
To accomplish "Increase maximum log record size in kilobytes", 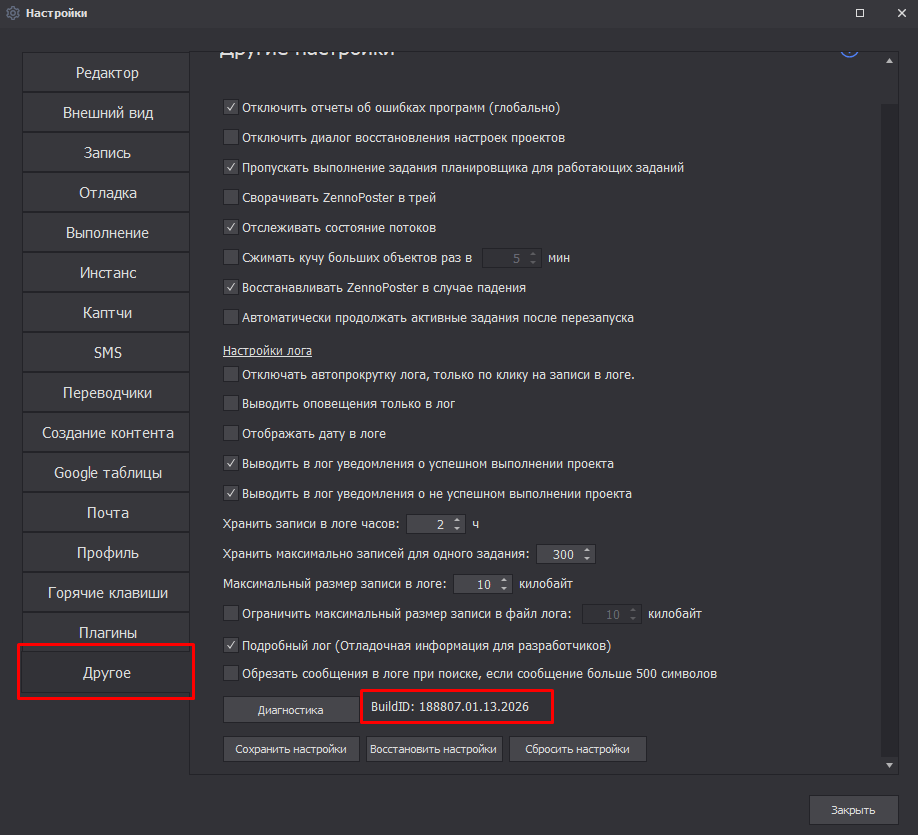I will 505,579.
